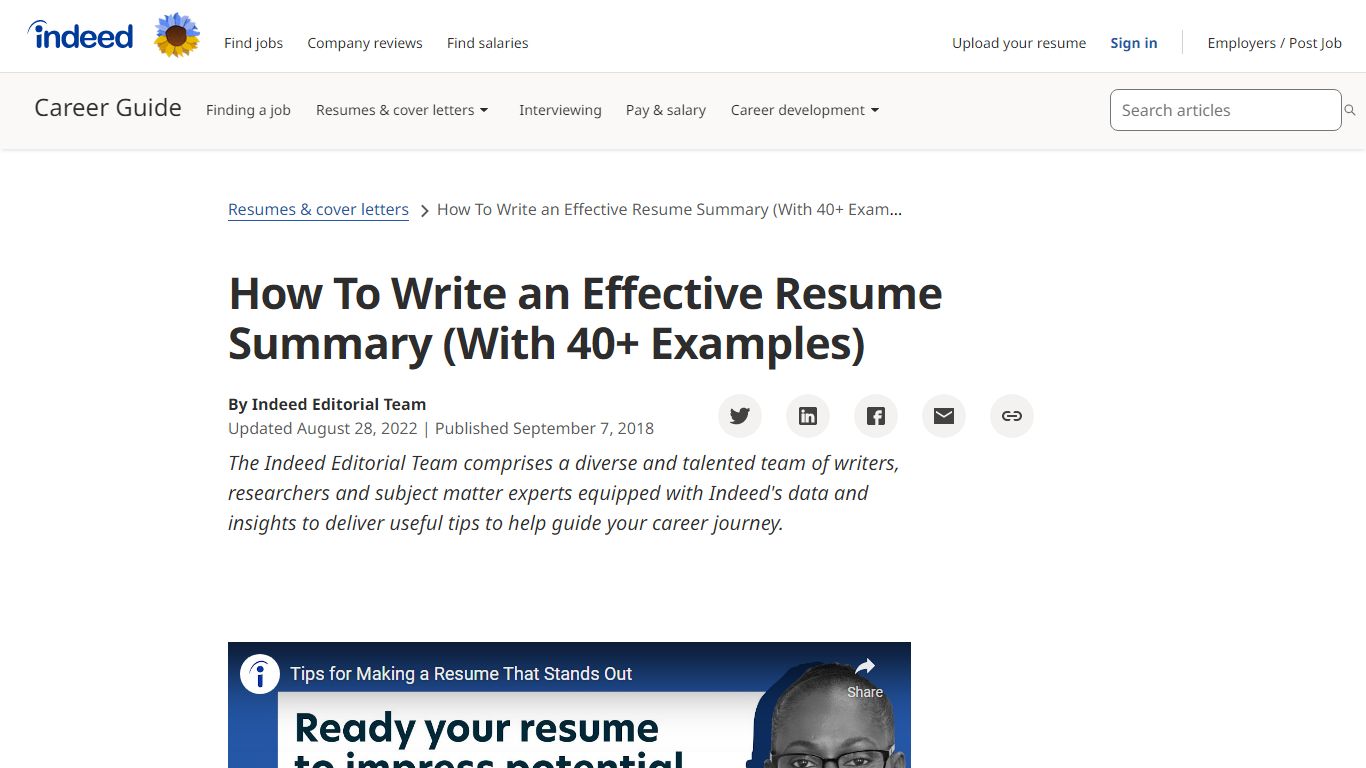Open Find jobs menu item
Screen dimensions: 1366x768
254,43
